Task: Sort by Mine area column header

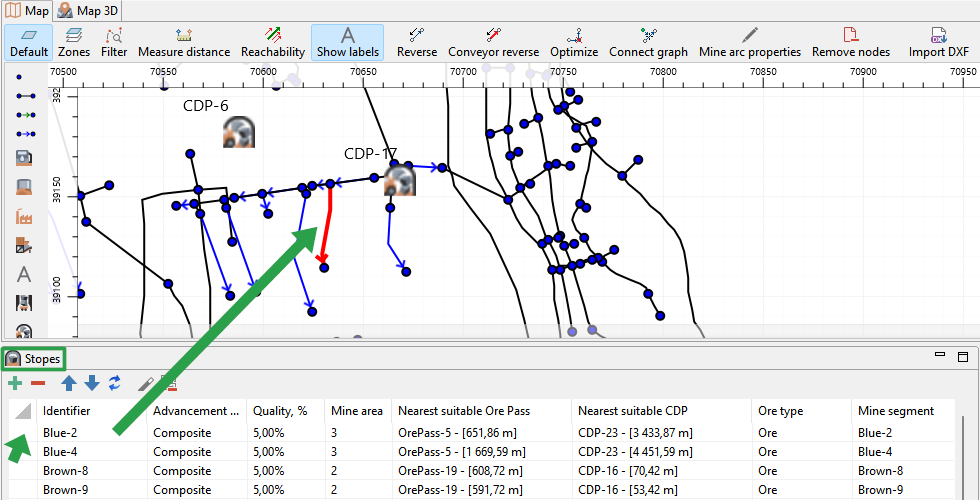Action: pos(358,411)
